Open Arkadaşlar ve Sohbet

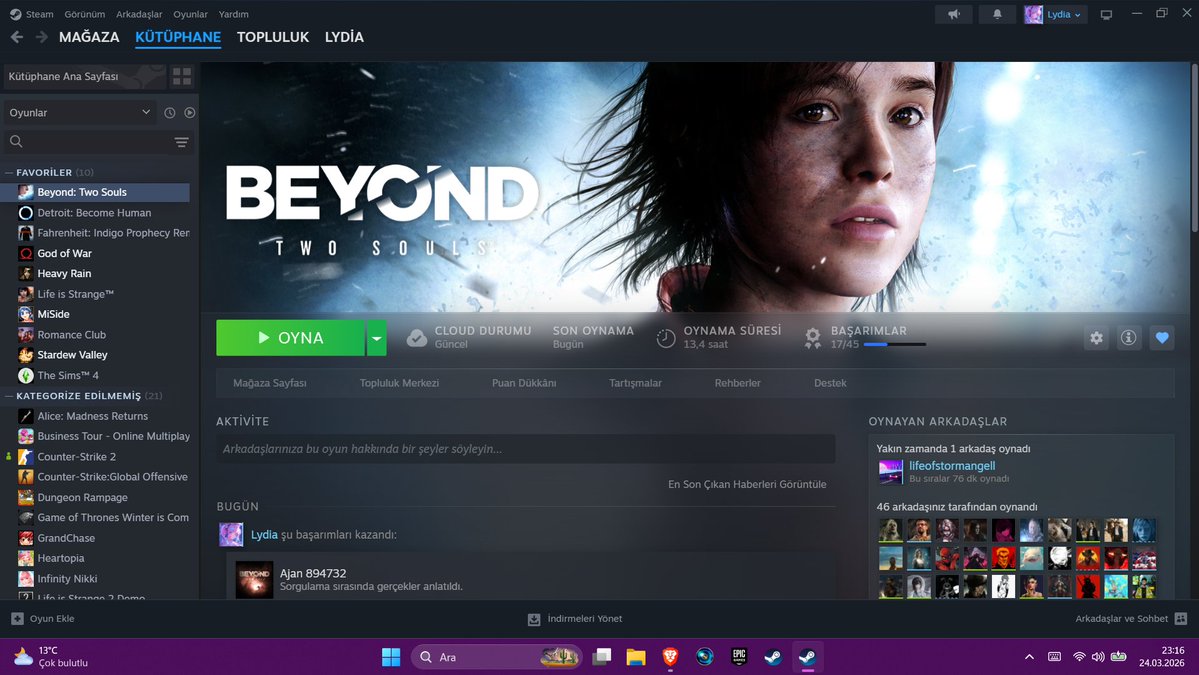[1131, 618]
